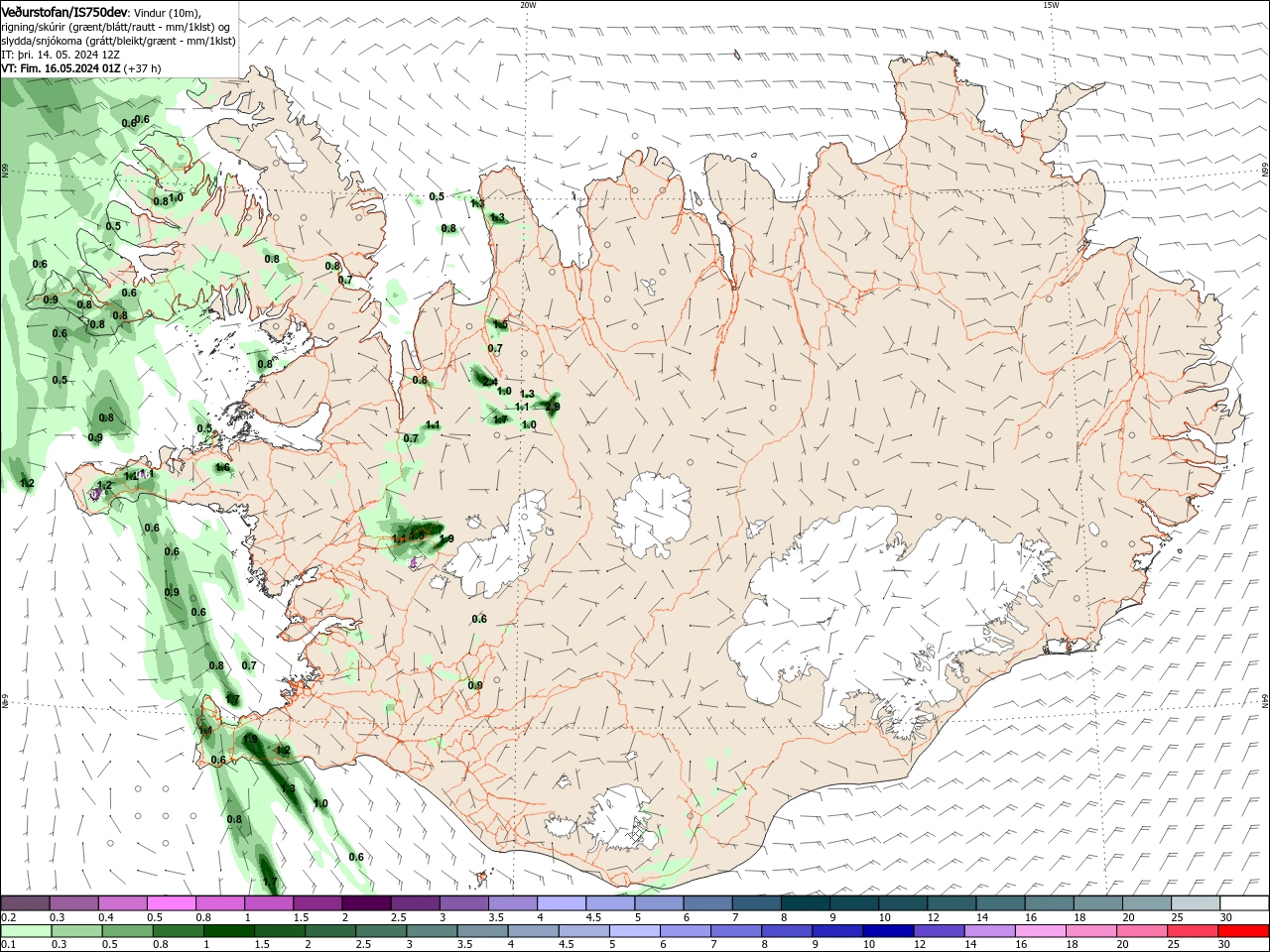Screen dimensions: 1270x952
Task: Click the 'slydda/snjókoma' legend description line
Action: coord(119,41)
